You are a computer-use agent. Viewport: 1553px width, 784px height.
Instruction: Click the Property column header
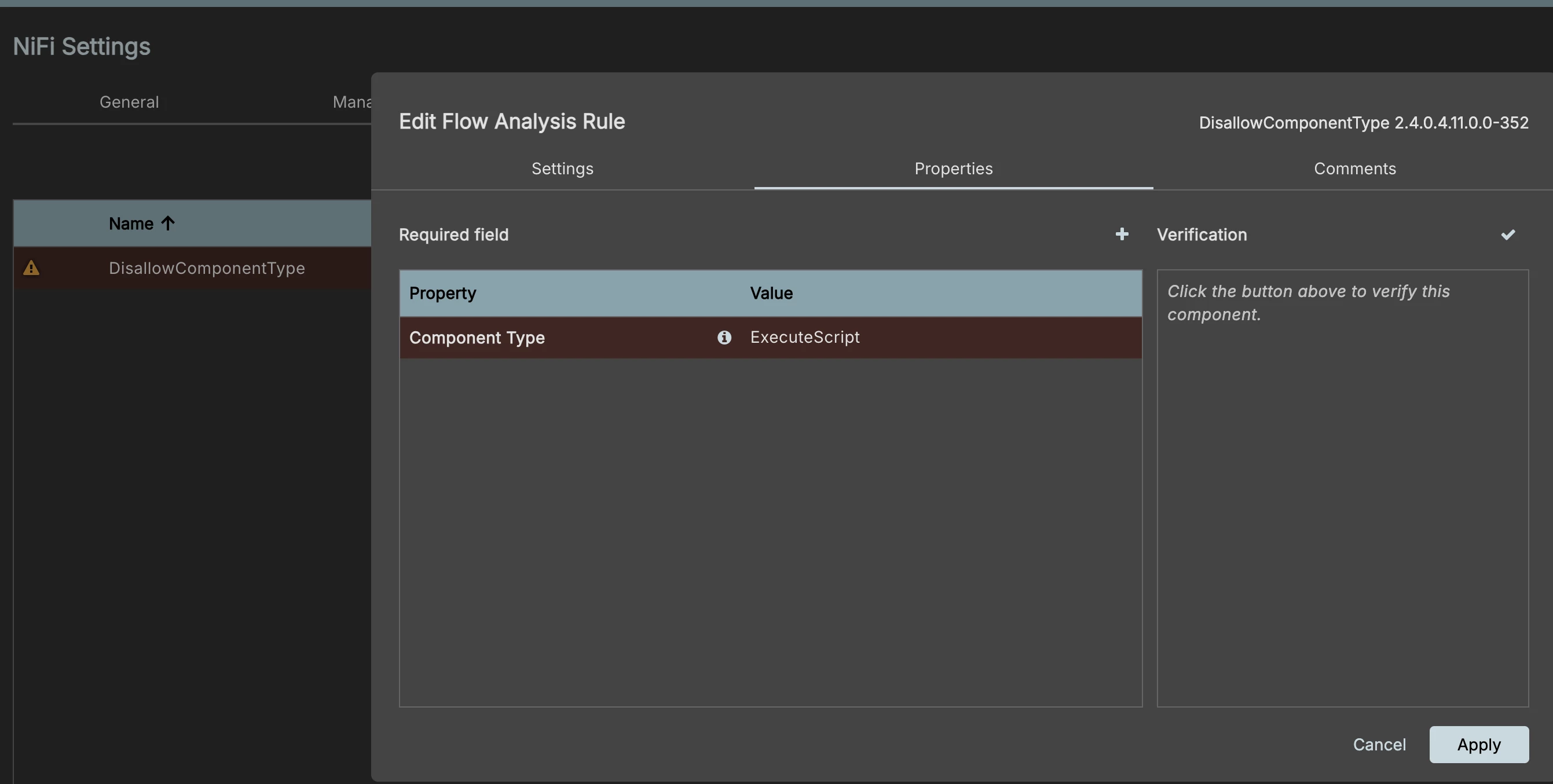pyautogui.click(x=442, y=293)
